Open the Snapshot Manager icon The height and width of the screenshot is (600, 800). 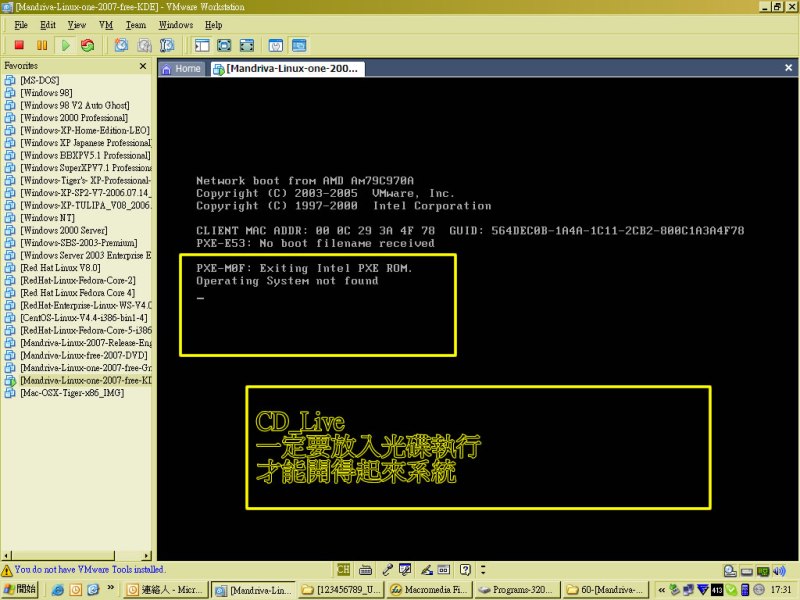[x=167, y=45]
